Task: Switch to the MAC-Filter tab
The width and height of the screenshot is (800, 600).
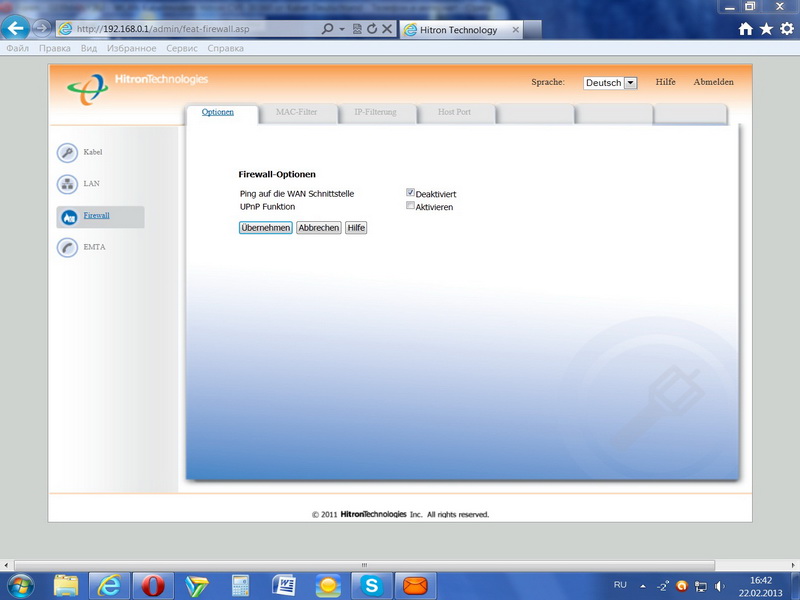Action: pyautogui.click(x=296, y=112)
